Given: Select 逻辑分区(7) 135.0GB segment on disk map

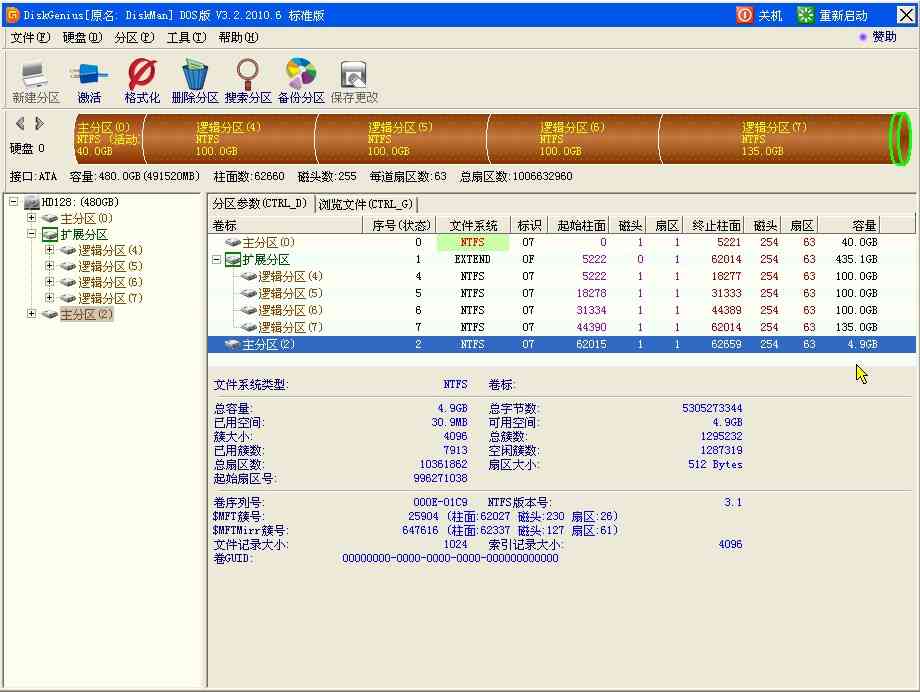Looking at the screenshot, I should (775, 139).
